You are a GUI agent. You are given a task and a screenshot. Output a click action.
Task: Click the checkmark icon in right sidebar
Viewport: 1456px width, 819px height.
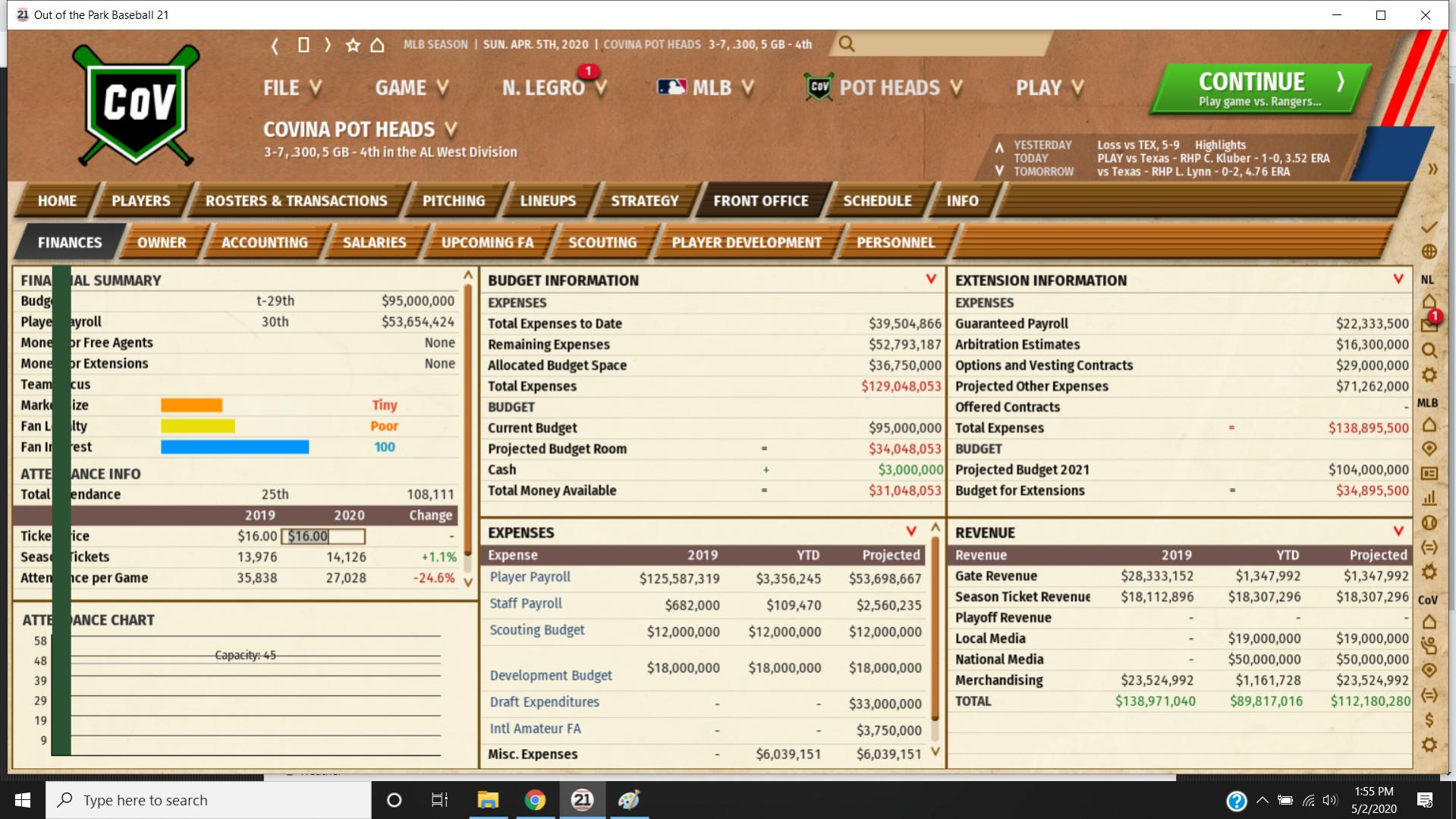pos(1429,227)
